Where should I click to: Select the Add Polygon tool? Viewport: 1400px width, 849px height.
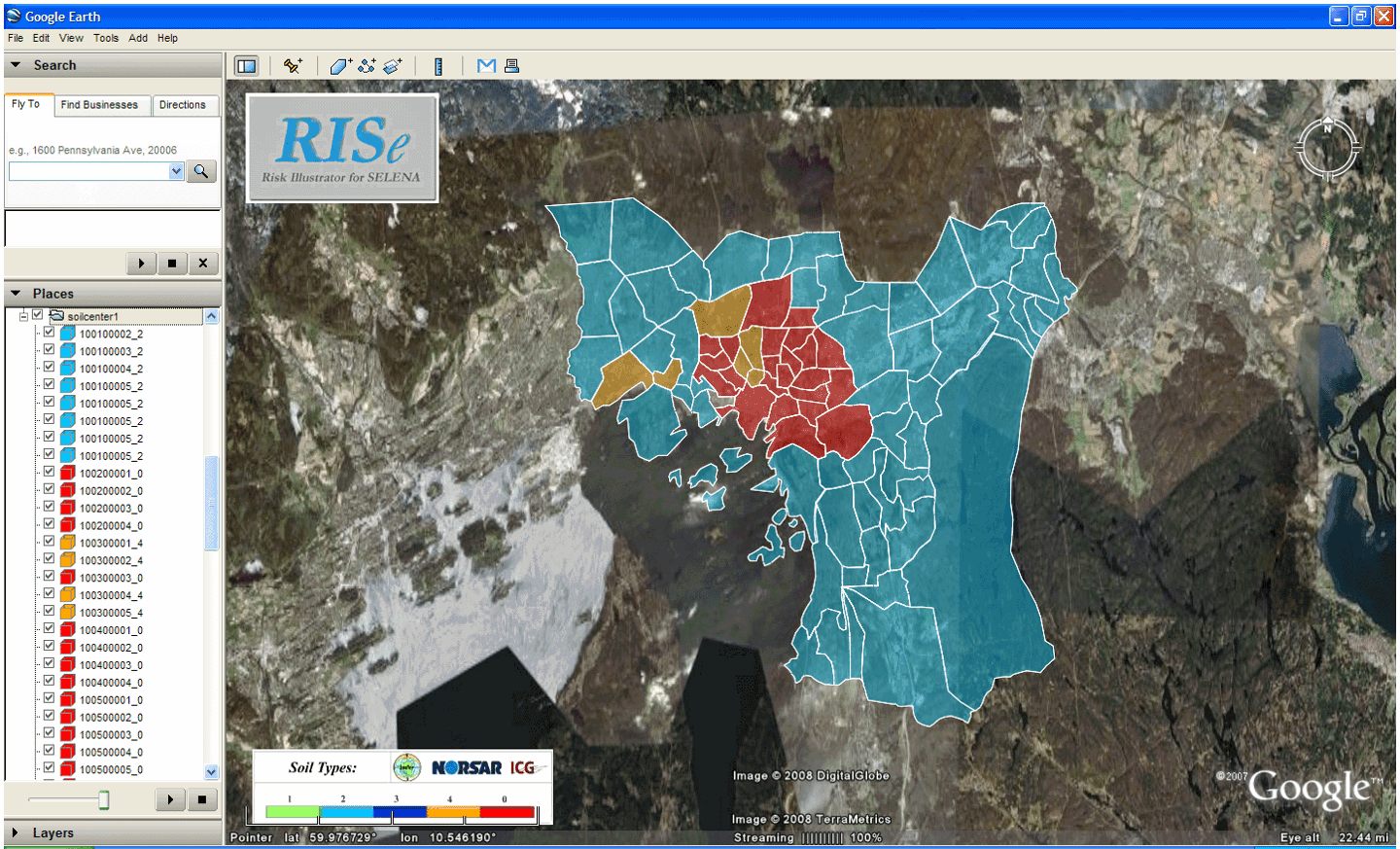tap(339, 66)
